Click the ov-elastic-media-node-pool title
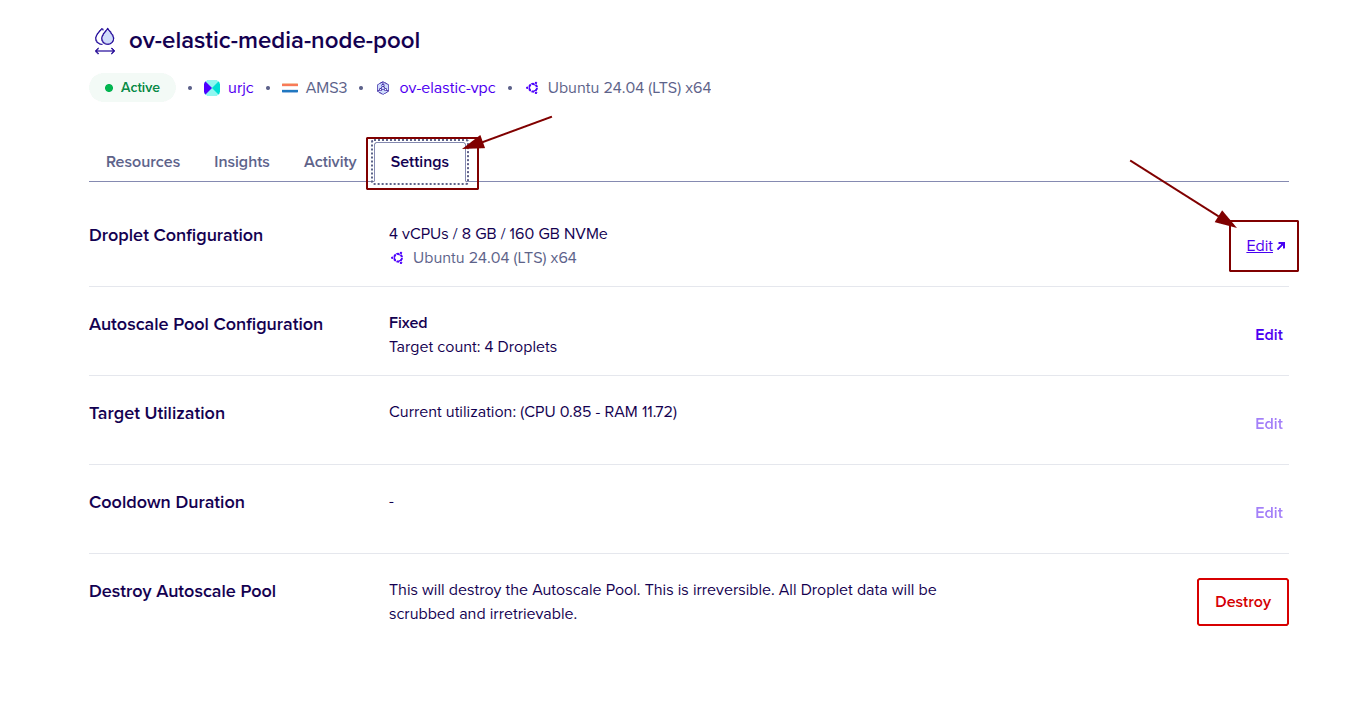This screenshot has width=1365, height=720. point(274,40)
